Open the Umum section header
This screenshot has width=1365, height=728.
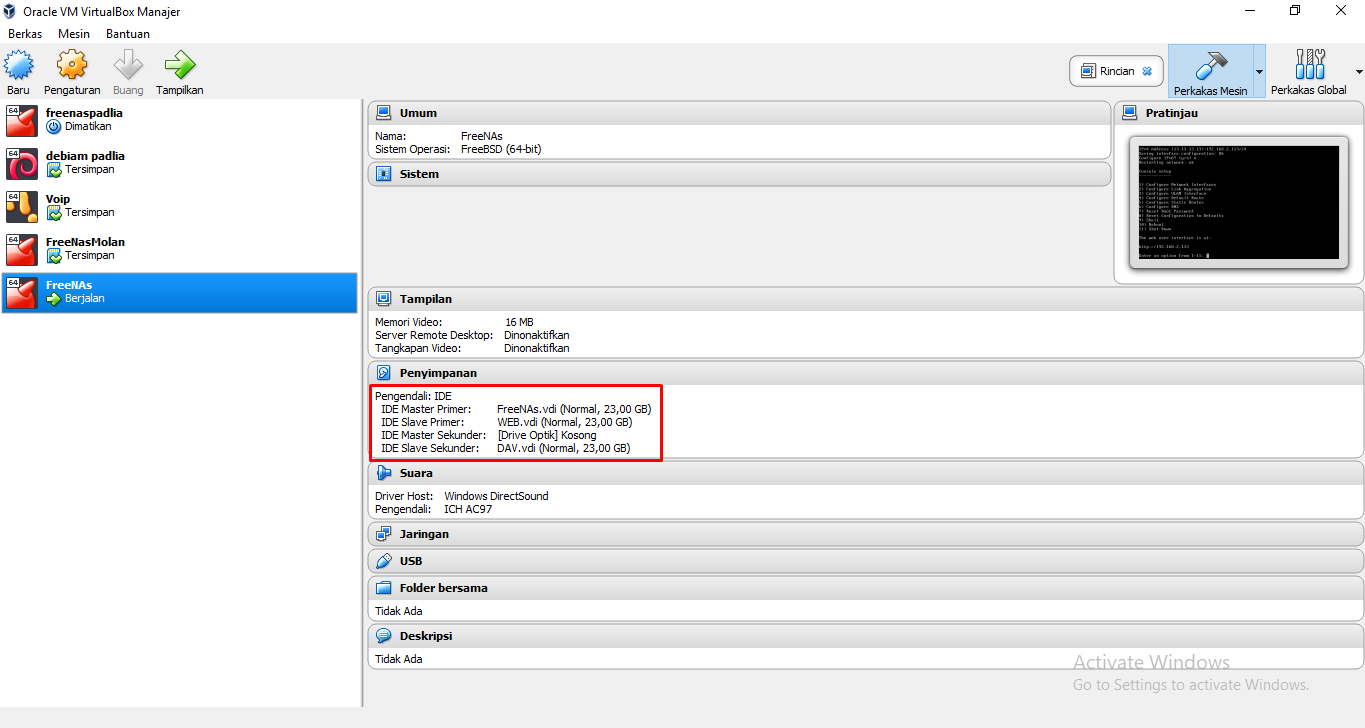(740, 113)
